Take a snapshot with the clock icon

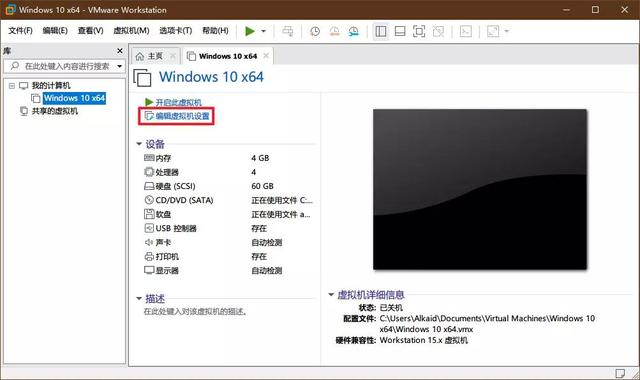[315, 31]
